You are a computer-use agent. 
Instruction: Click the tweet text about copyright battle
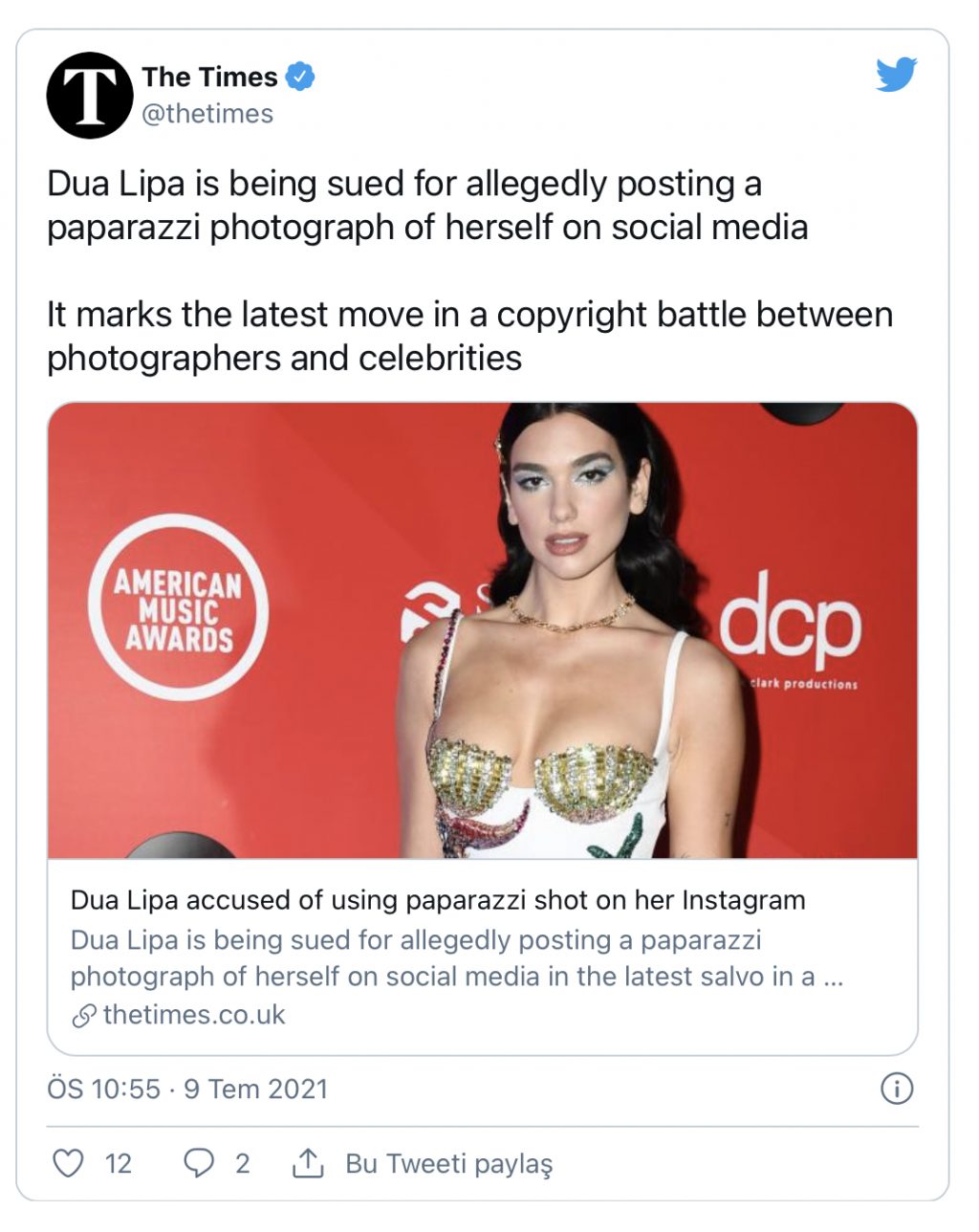pyautogui.click(x=469, y=336)
